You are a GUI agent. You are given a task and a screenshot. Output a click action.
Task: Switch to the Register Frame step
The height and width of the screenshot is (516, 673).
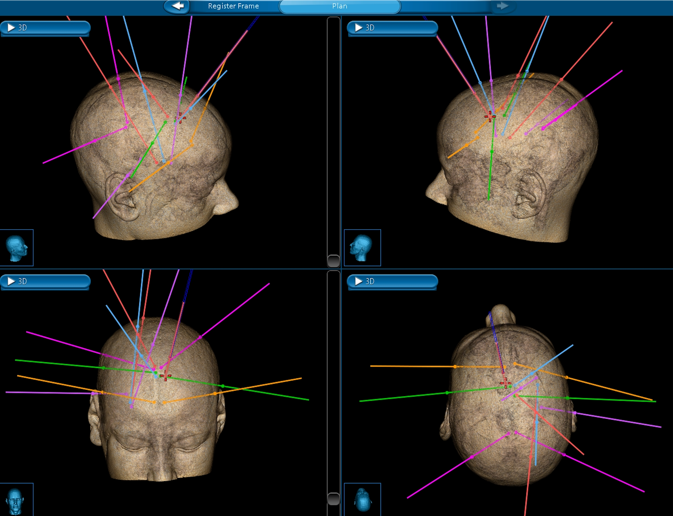[233, 6]
